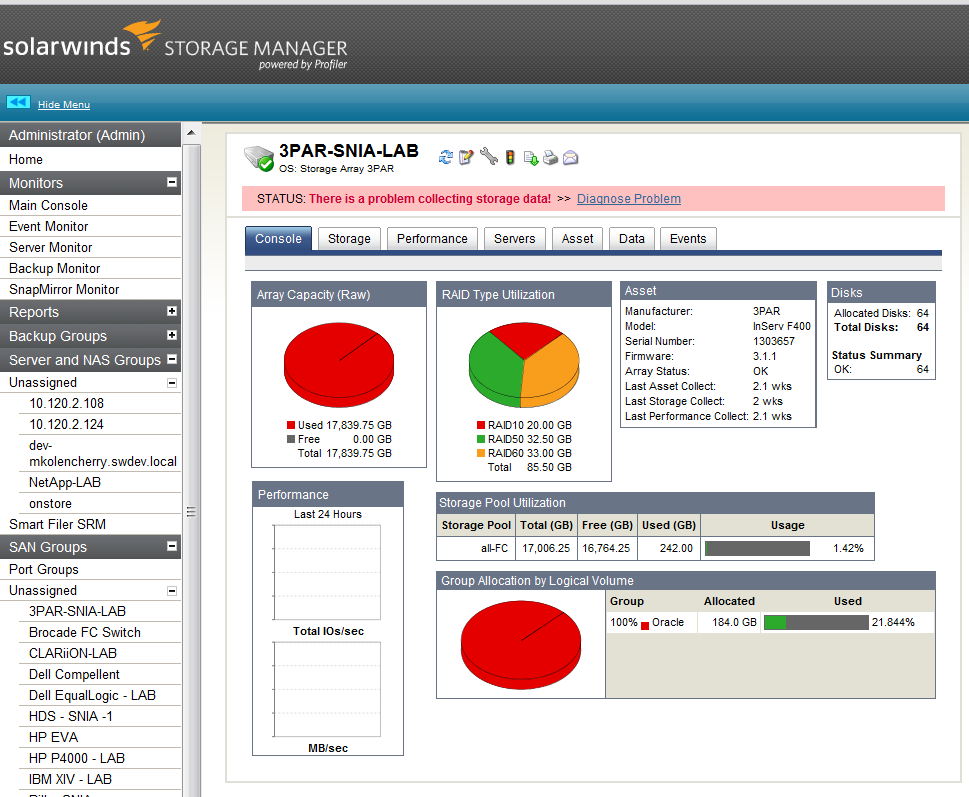This screenshot has width=969, height=797.
Task: Select HP EVA
Action: (53, 738)
